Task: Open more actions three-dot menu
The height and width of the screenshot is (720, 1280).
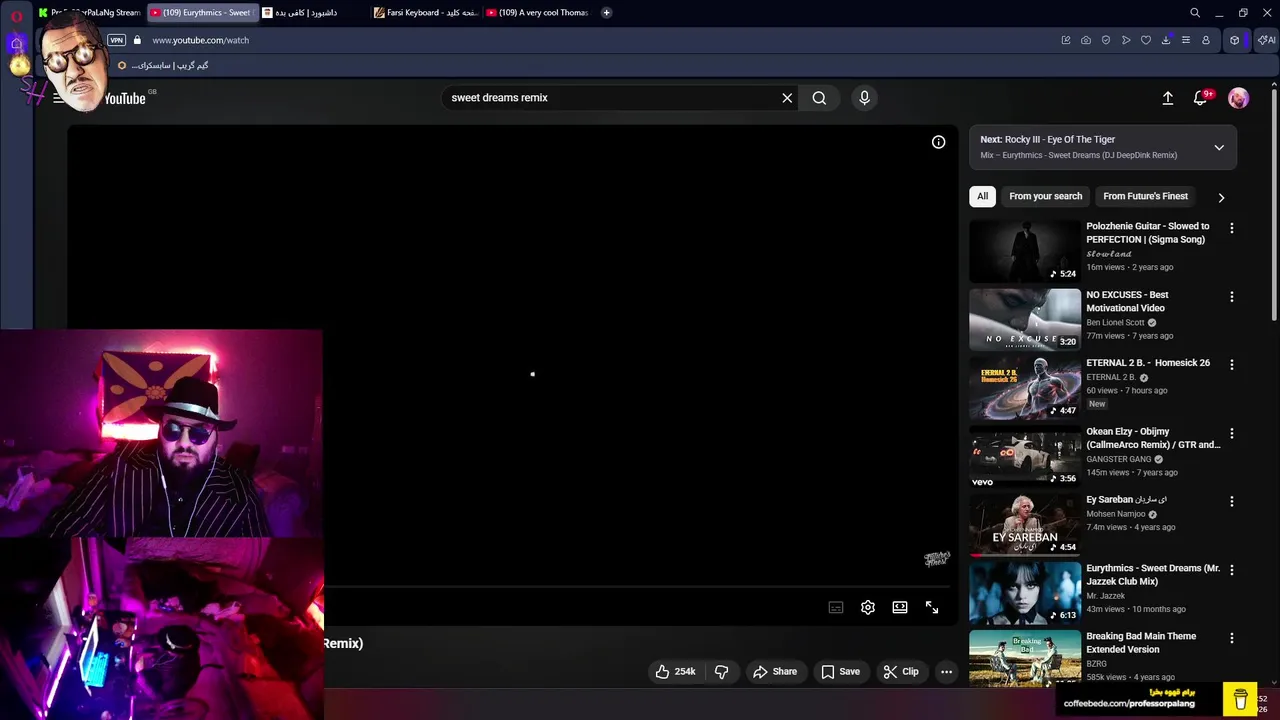Action: coord(946,672)
